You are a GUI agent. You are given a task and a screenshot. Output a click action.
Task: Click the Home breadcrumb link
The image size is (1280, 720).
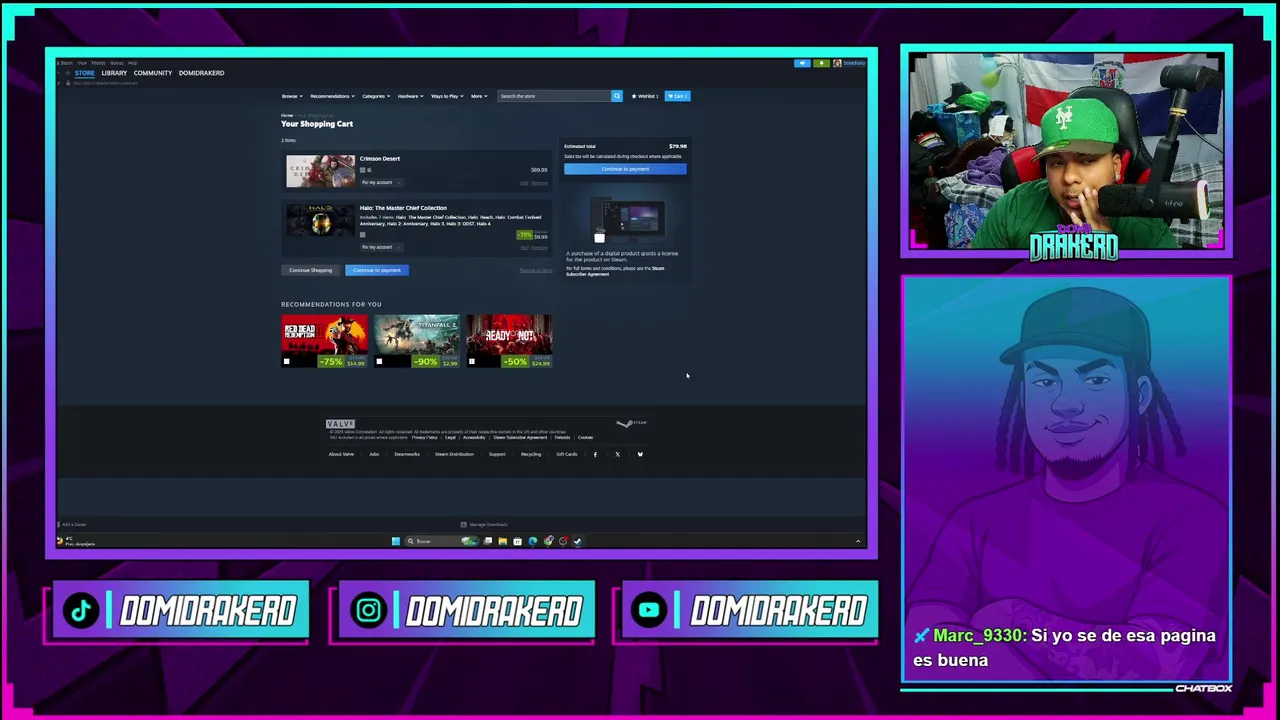click(x=287, y=116)
